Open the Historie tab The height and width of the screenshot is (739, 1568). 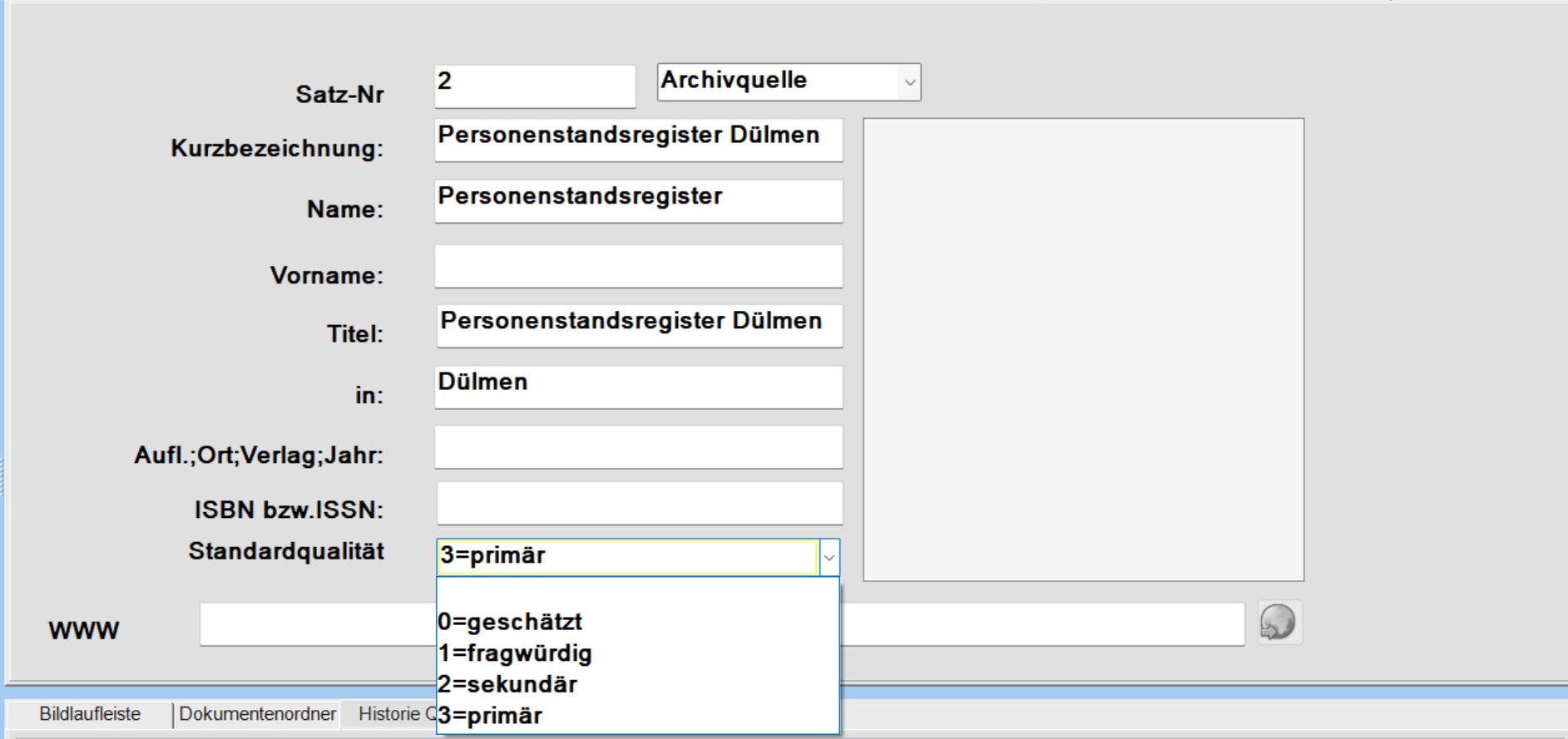[x=389, y=714]
